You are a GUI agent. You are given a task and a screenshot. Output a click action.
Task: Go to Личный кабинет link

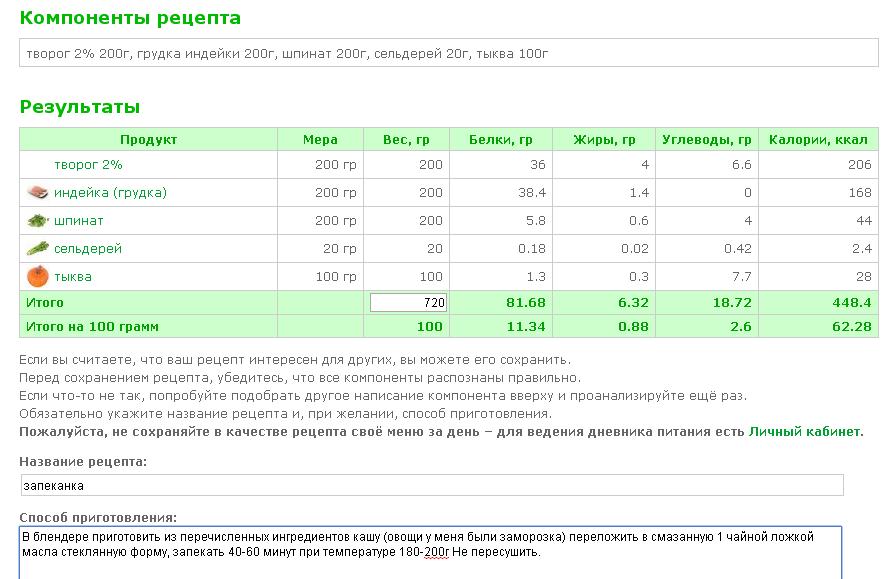point(804,432)
